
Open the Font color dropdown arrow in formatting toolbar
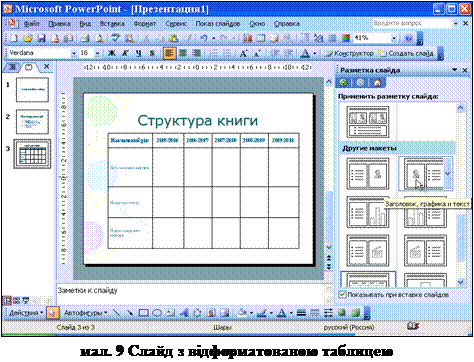coord(315,53)
